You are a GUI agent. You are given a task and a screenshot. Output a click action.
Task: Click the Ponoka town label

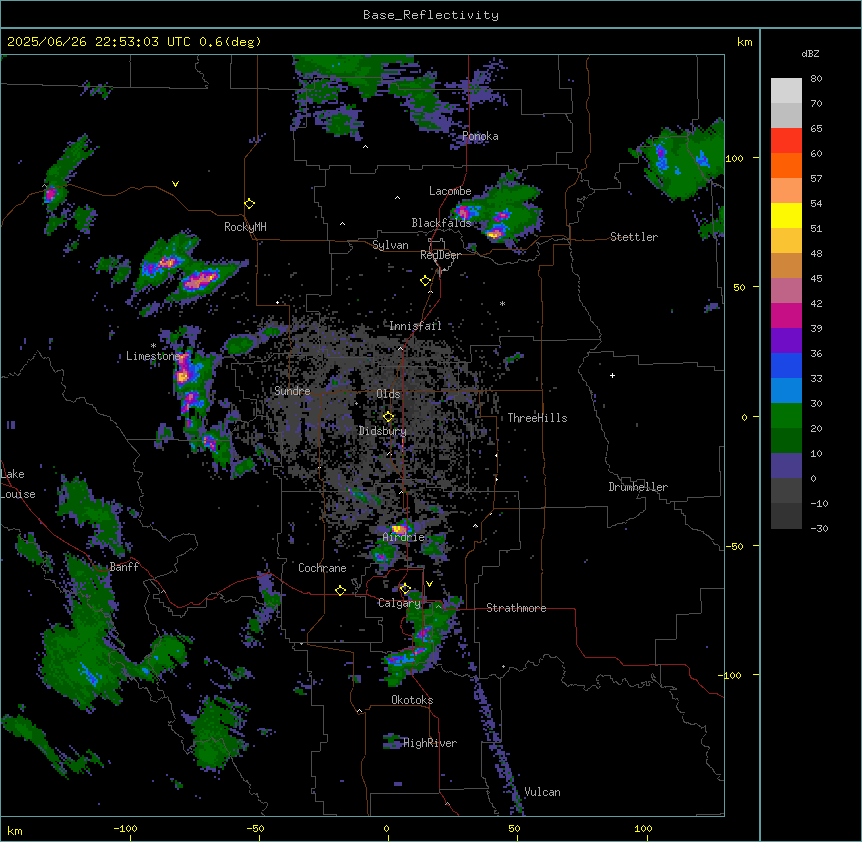point(480,136)
